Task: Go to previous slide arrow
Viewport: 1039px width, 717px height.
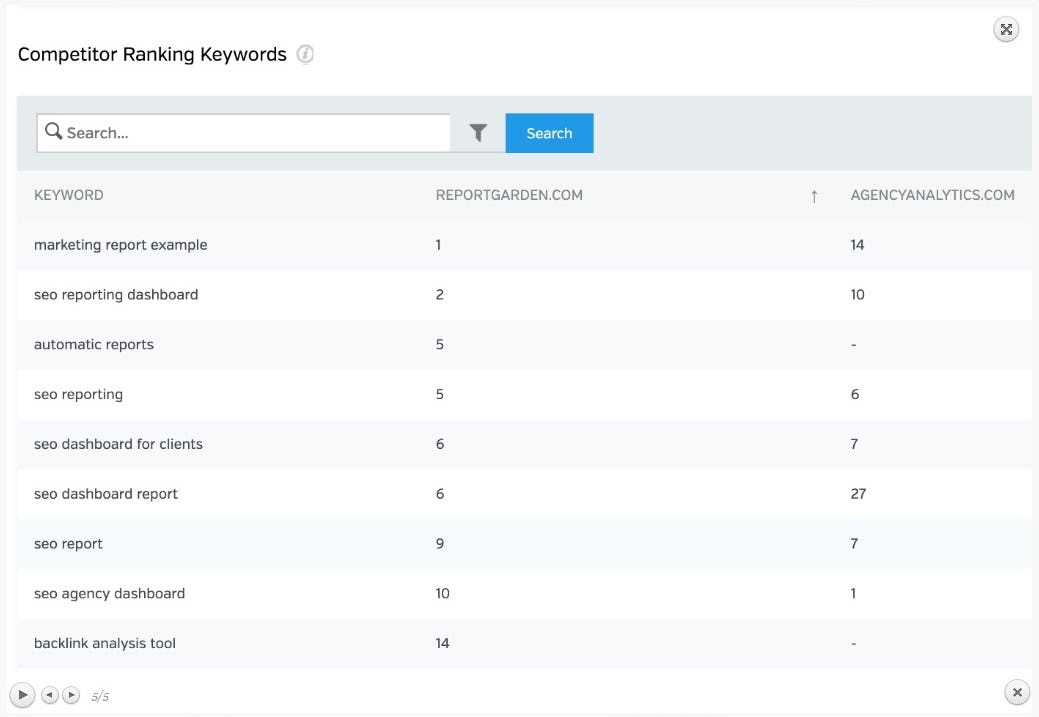Action: point(50,694)
